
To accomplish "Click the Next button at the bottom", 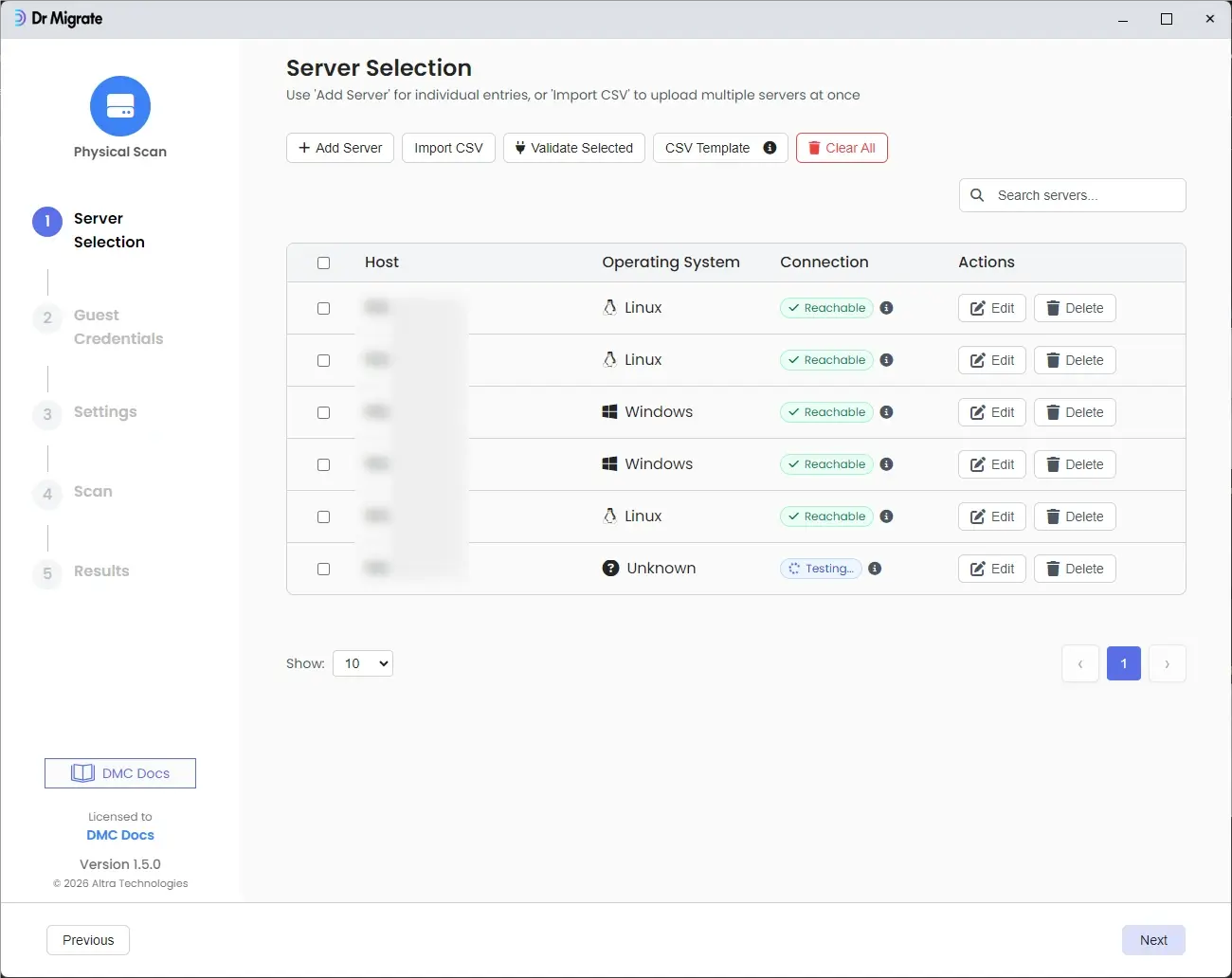I will point(1153,940).
